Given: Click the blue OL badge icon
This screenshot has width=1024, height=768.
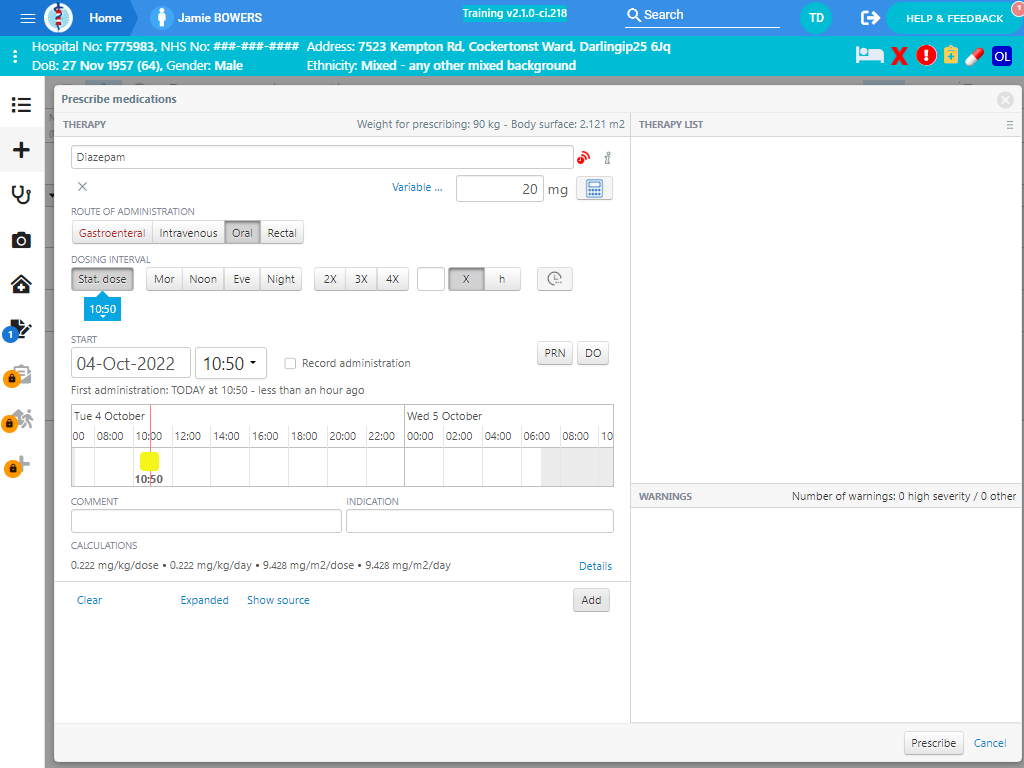Looking at the screenshot, I should (1002, 56).
